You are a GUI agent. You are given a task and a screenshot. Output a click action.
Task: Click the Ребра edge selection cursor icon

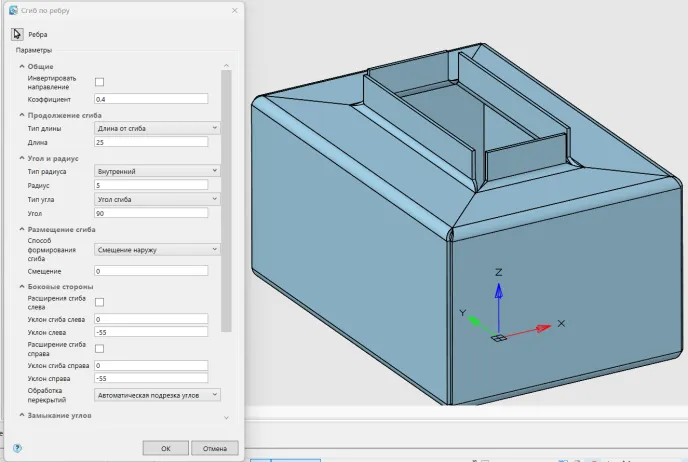(x=17, y=34)
